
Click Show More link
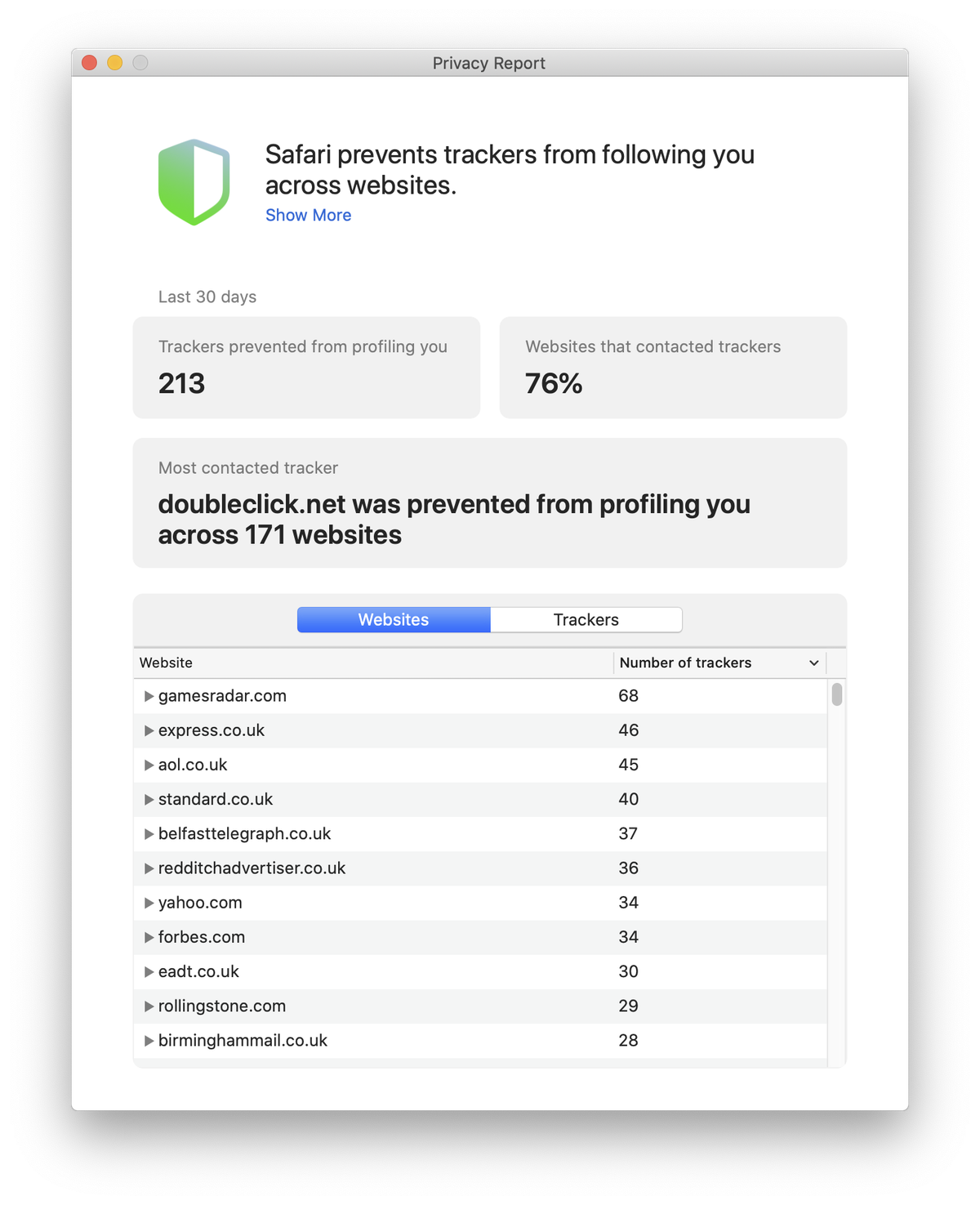(308, 215)
